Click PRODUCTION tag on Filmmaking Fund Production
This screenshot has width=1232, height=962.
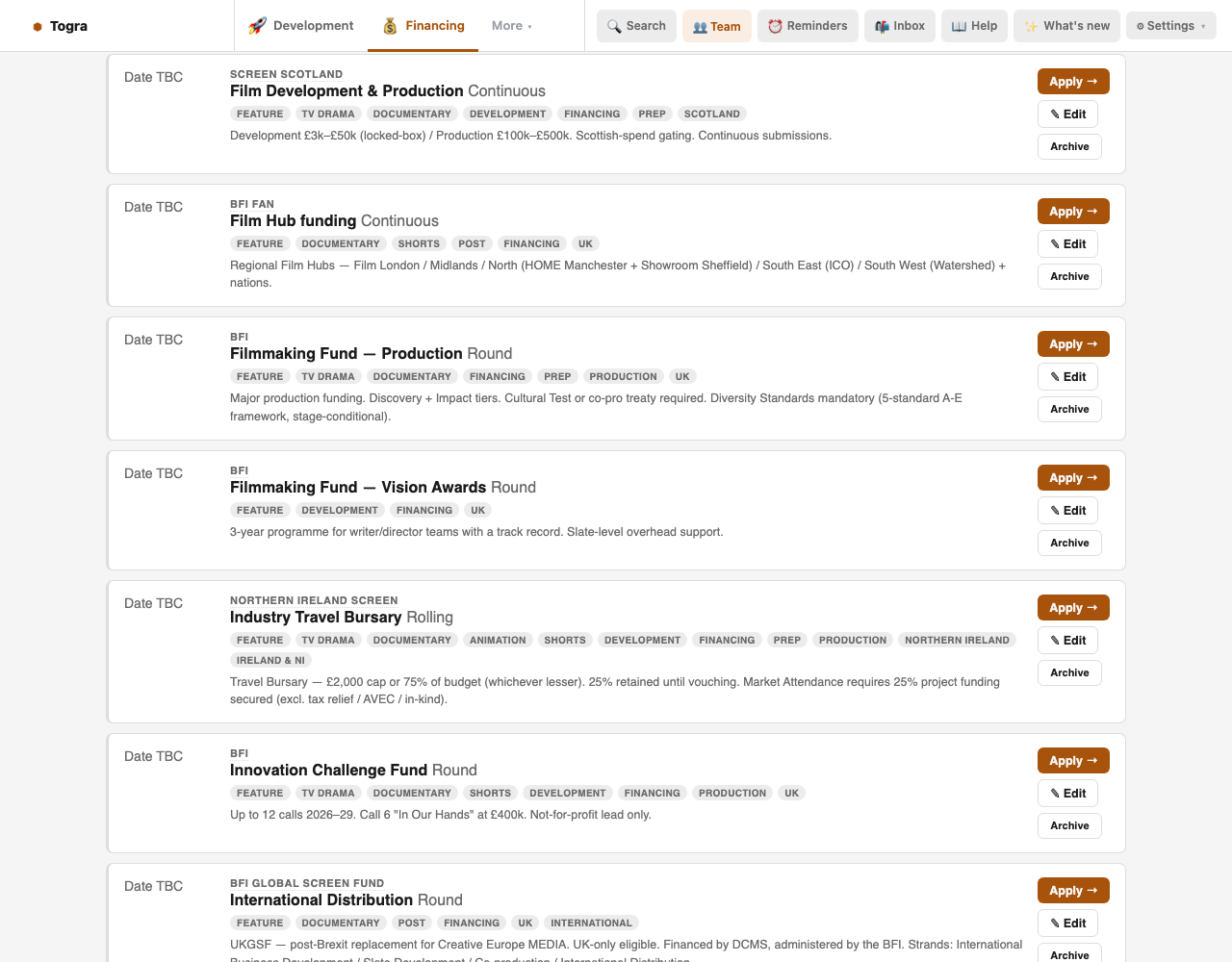(623, 376)
